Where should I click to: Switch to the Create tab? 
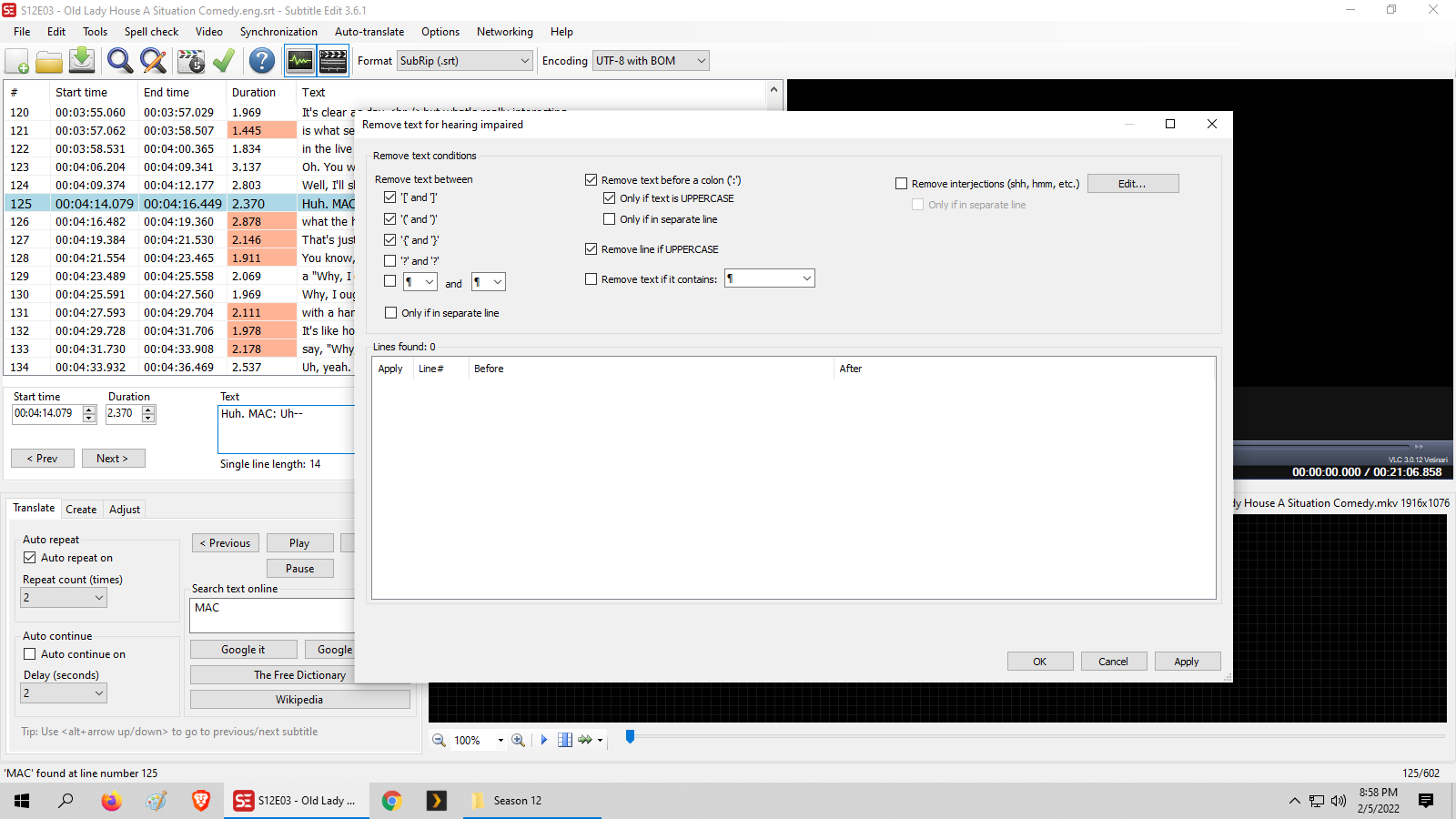point(81,509)
